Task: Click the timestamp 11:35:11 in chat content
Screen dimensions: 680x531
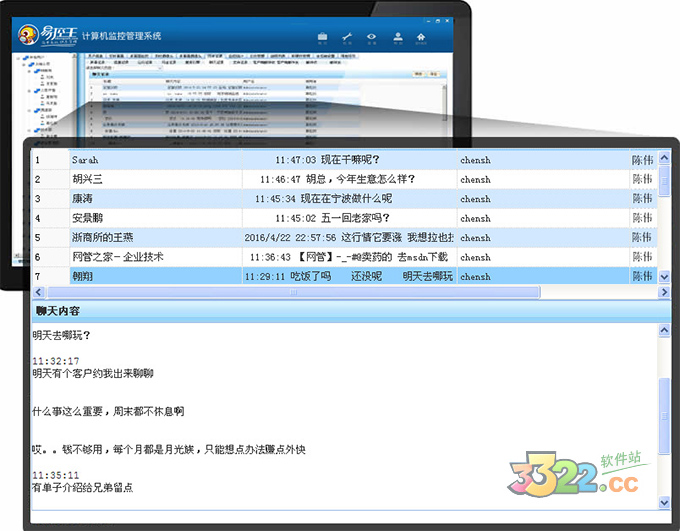Action: click(x=56, y=475)
